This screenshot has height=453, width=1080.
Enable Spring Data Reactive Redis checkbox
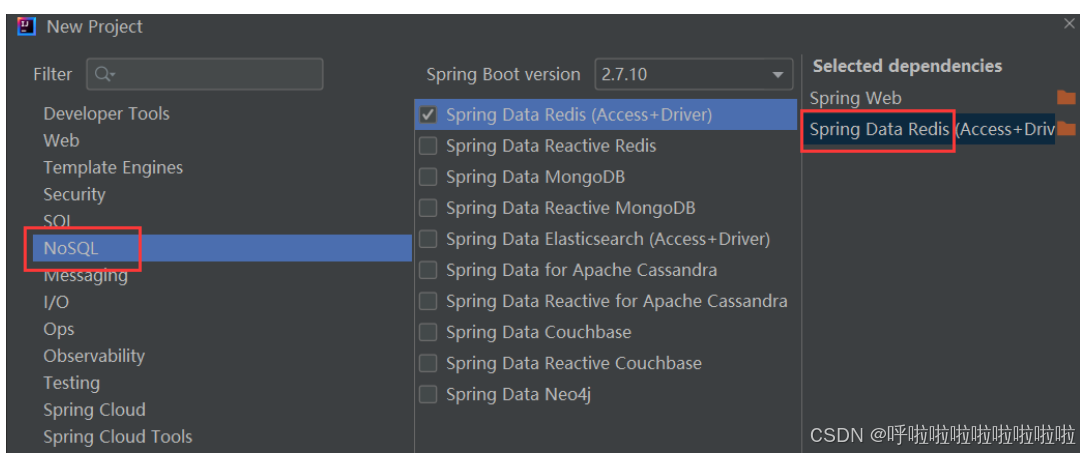point(428,146)
